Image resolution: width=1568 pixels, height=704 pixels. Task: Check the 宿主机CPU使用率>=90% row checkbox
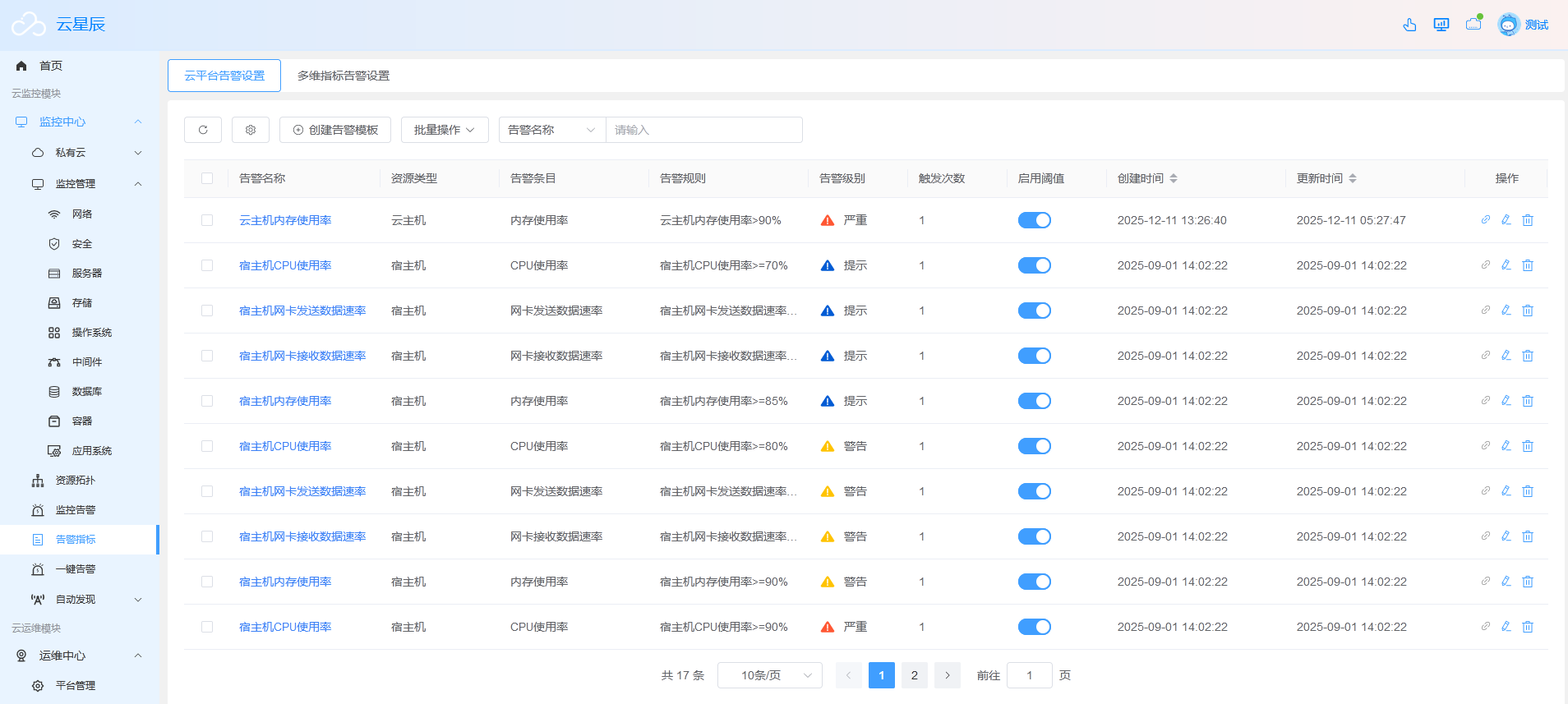click(x=207, y=627)
